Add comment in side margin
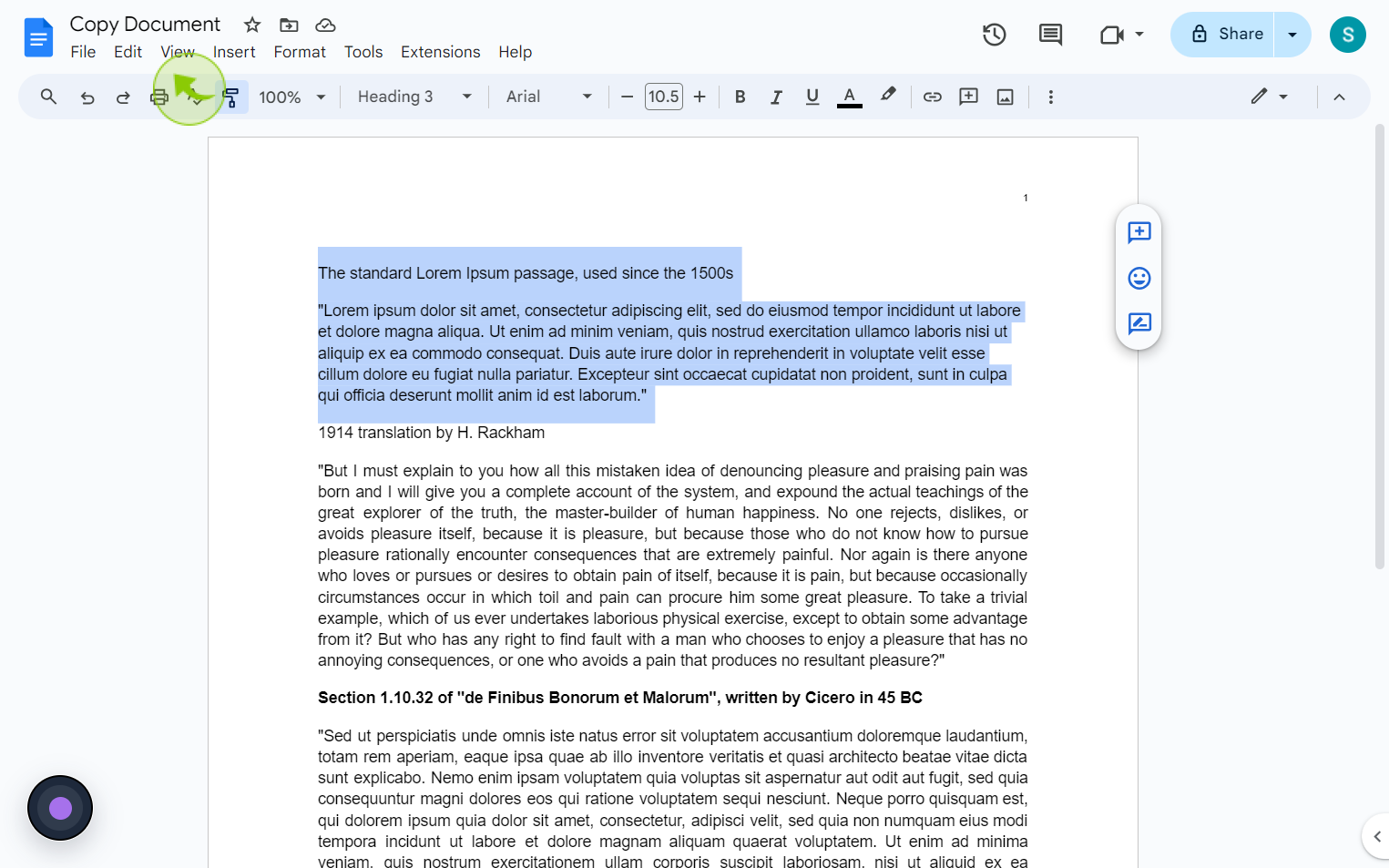 pyautogui.click(x=1139, y=232)
